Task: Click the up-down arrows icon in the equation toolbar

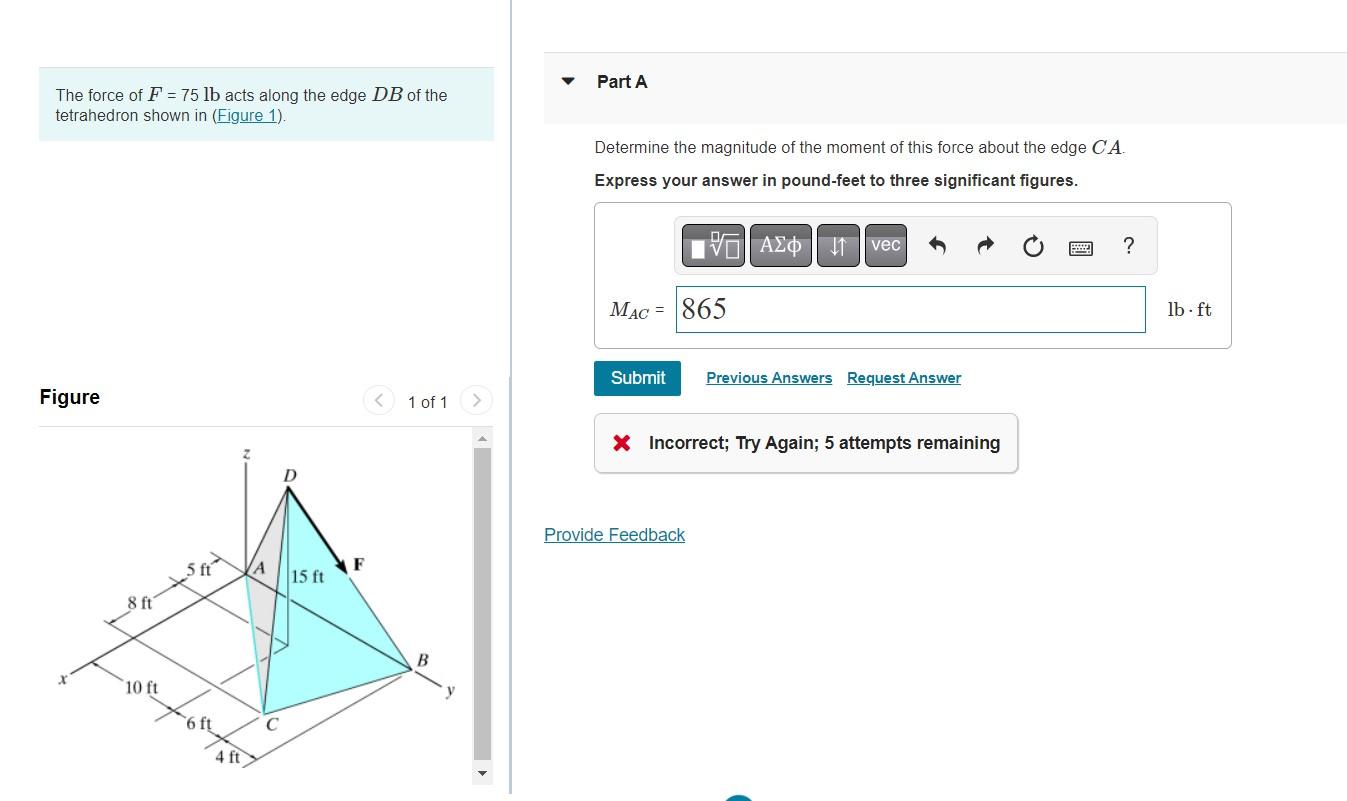Action: point(838,245)
